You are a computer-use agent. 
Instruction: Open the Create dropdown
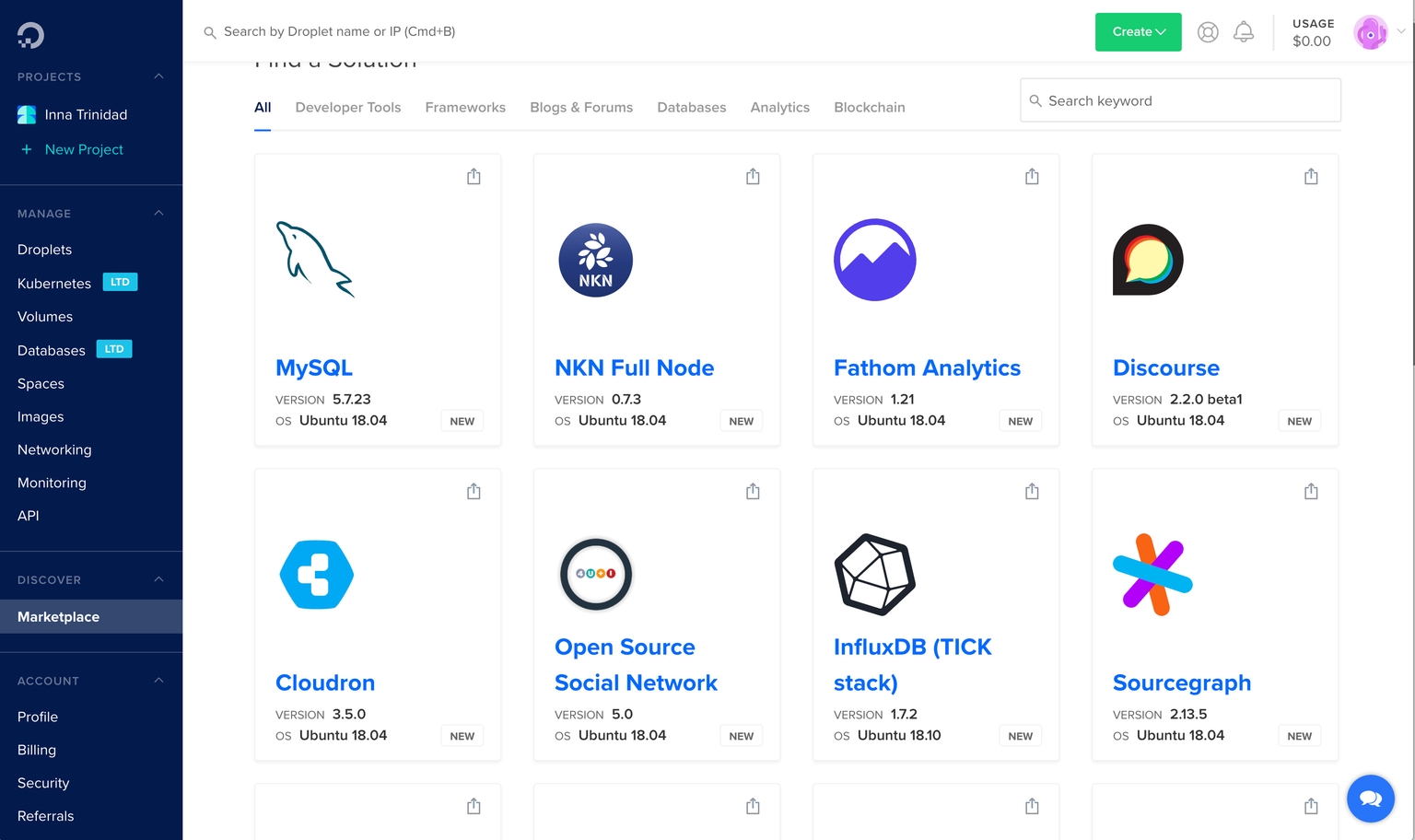pos(1138,30)
